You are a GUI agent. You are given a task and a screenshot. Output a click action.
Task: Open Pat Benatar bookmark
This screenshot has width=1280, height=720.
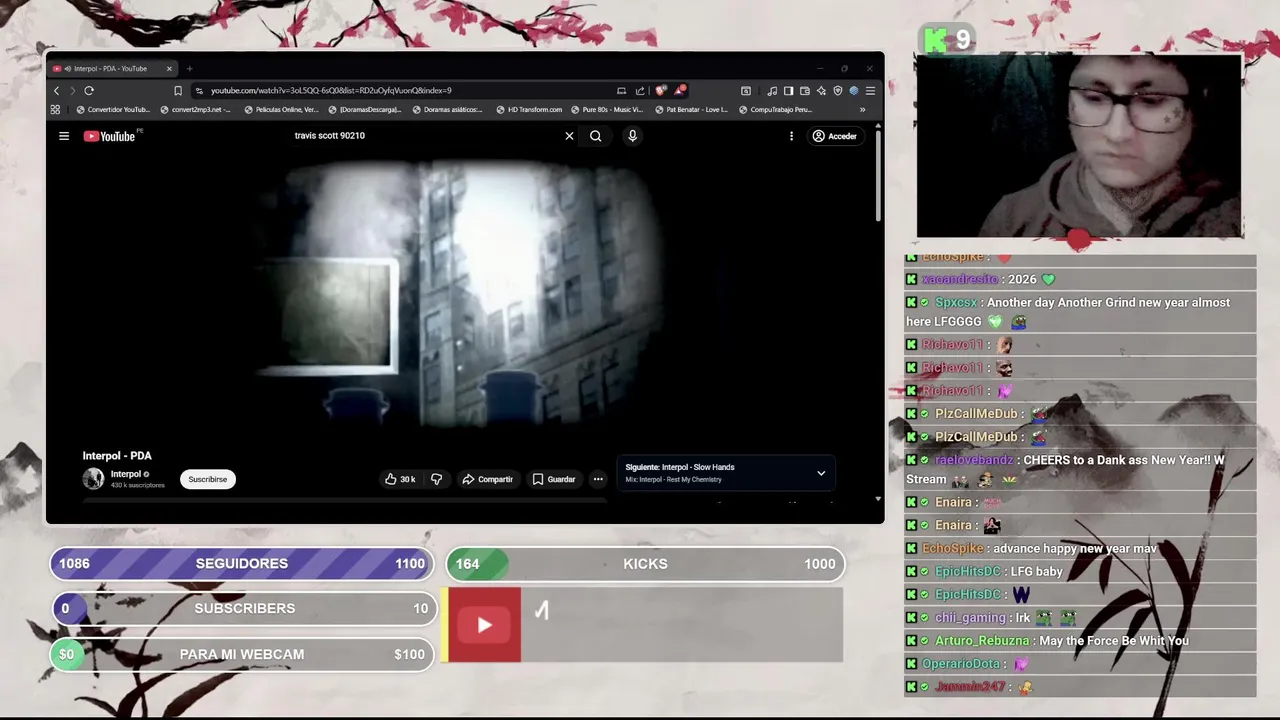point(691,110)
